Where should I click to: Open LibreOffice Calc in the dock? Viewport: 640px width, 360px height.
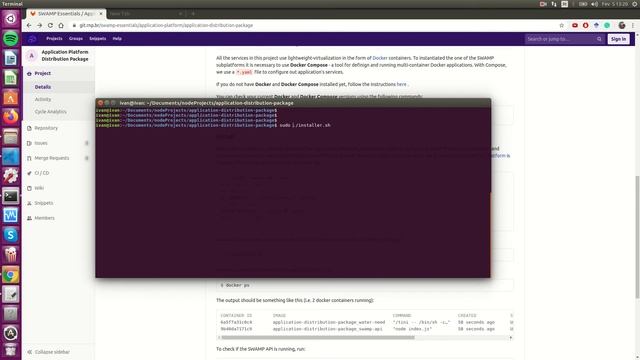[11, 78]
